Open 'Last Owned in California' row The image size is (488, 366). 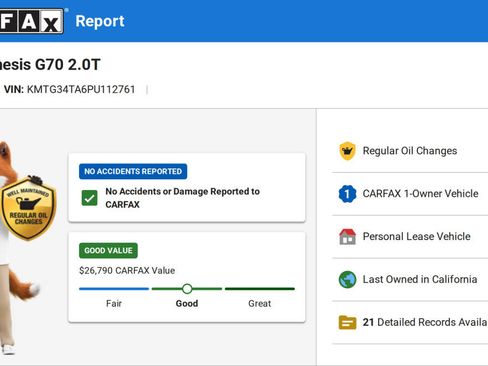410,279
